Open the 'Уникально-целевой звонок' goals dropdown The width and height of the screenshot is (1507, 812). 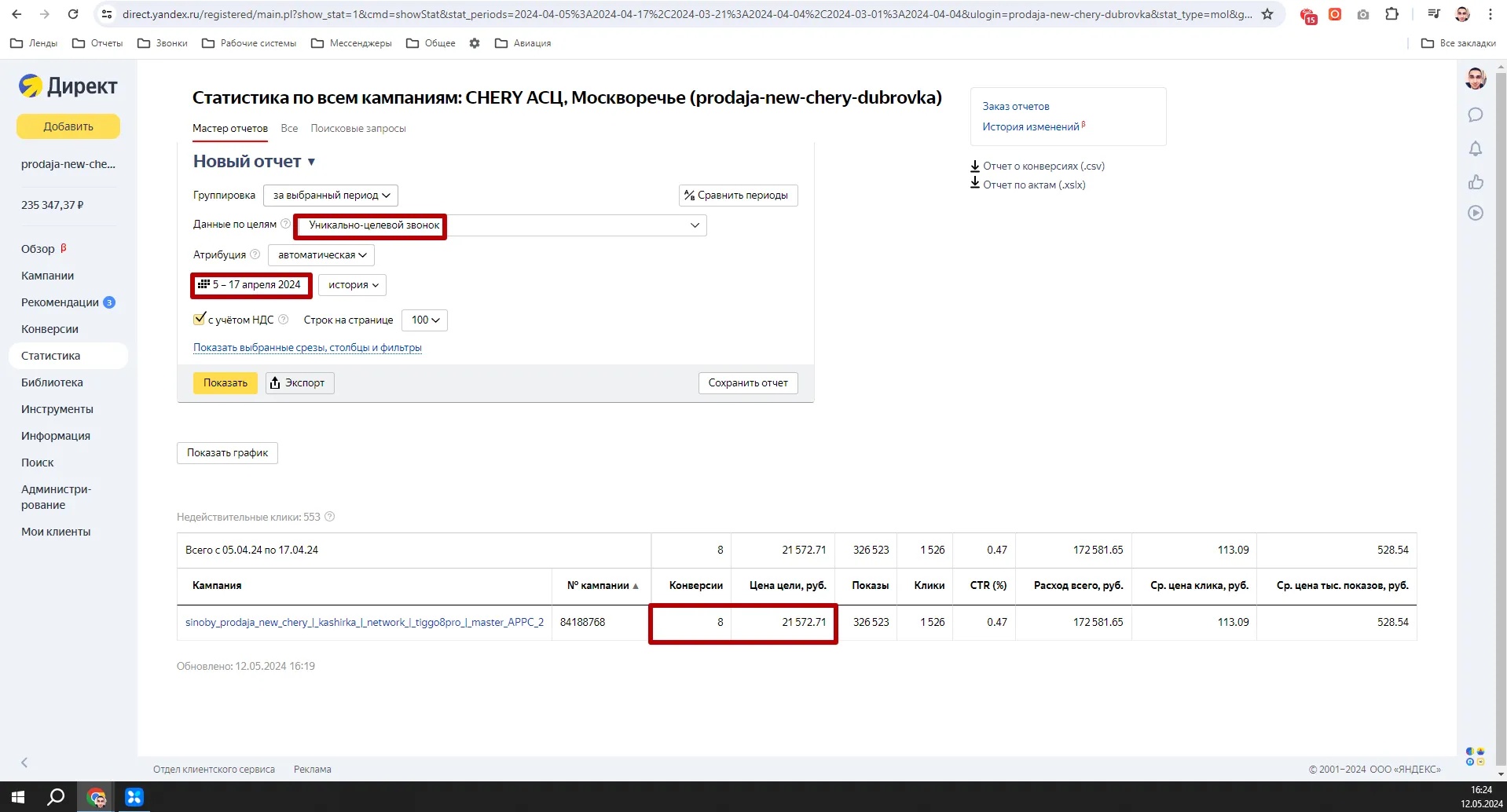pos(500,225)
